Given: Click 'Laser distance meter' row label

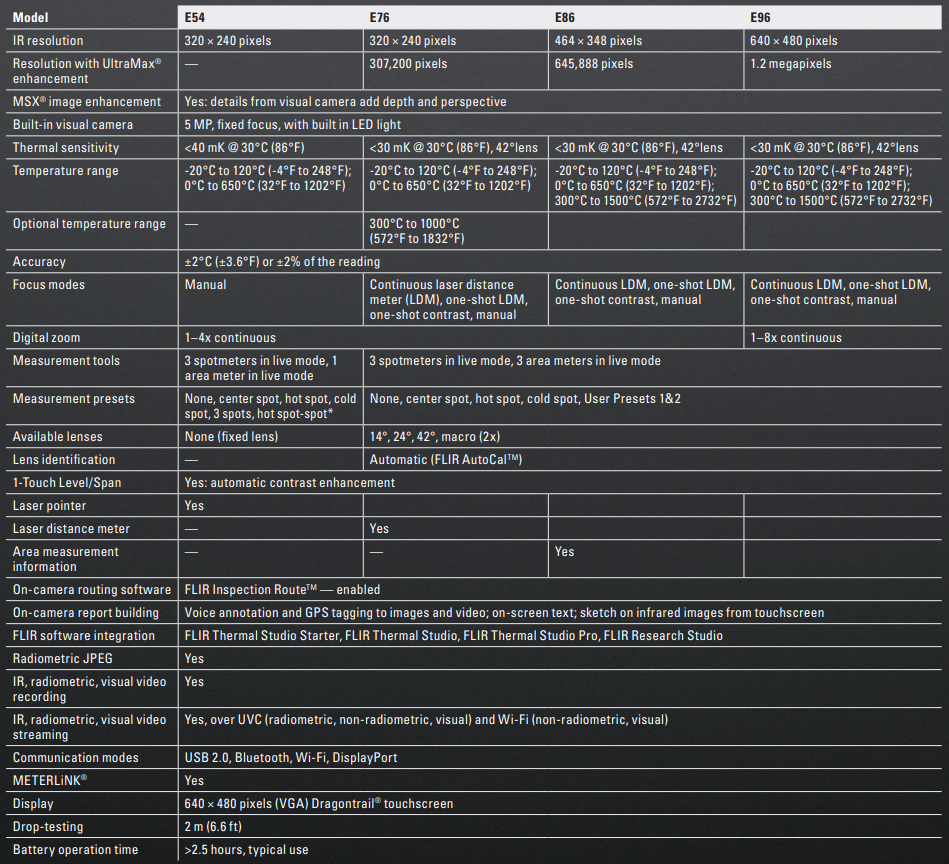Looking at the screenshot, I should pyautogui.click(x=71, y=529).
